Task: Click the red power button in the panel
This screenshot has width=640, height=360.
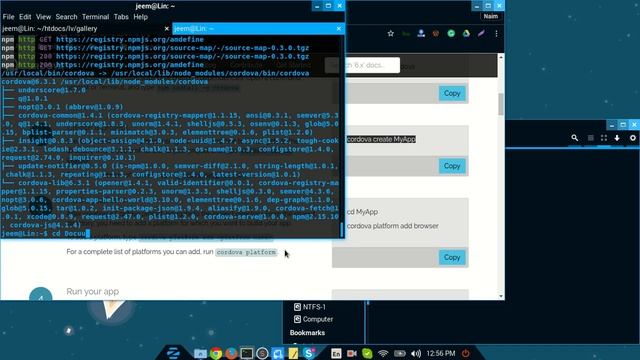Action: click(465, 353)
